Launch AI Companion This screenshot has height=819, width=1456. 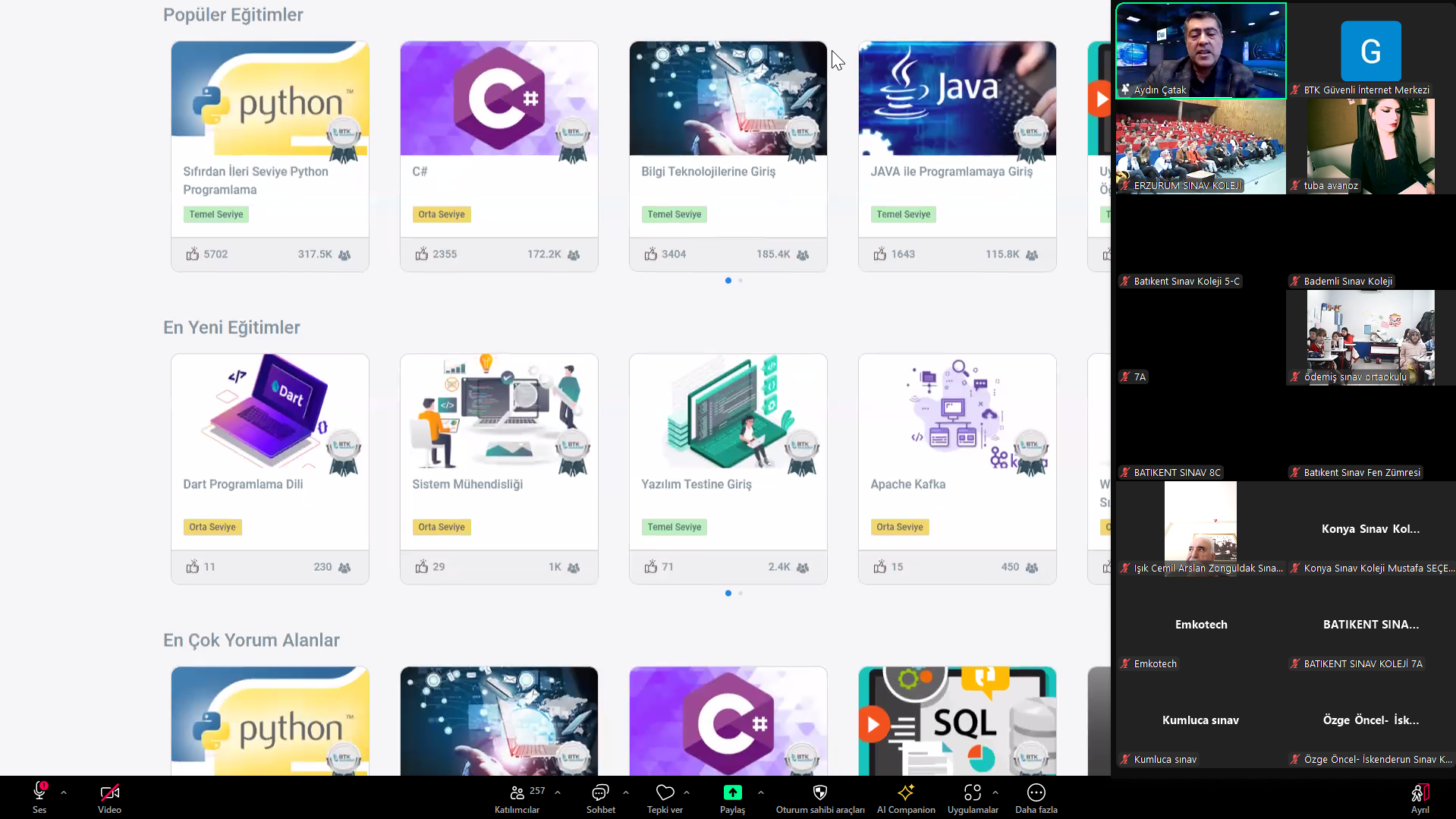906,798
